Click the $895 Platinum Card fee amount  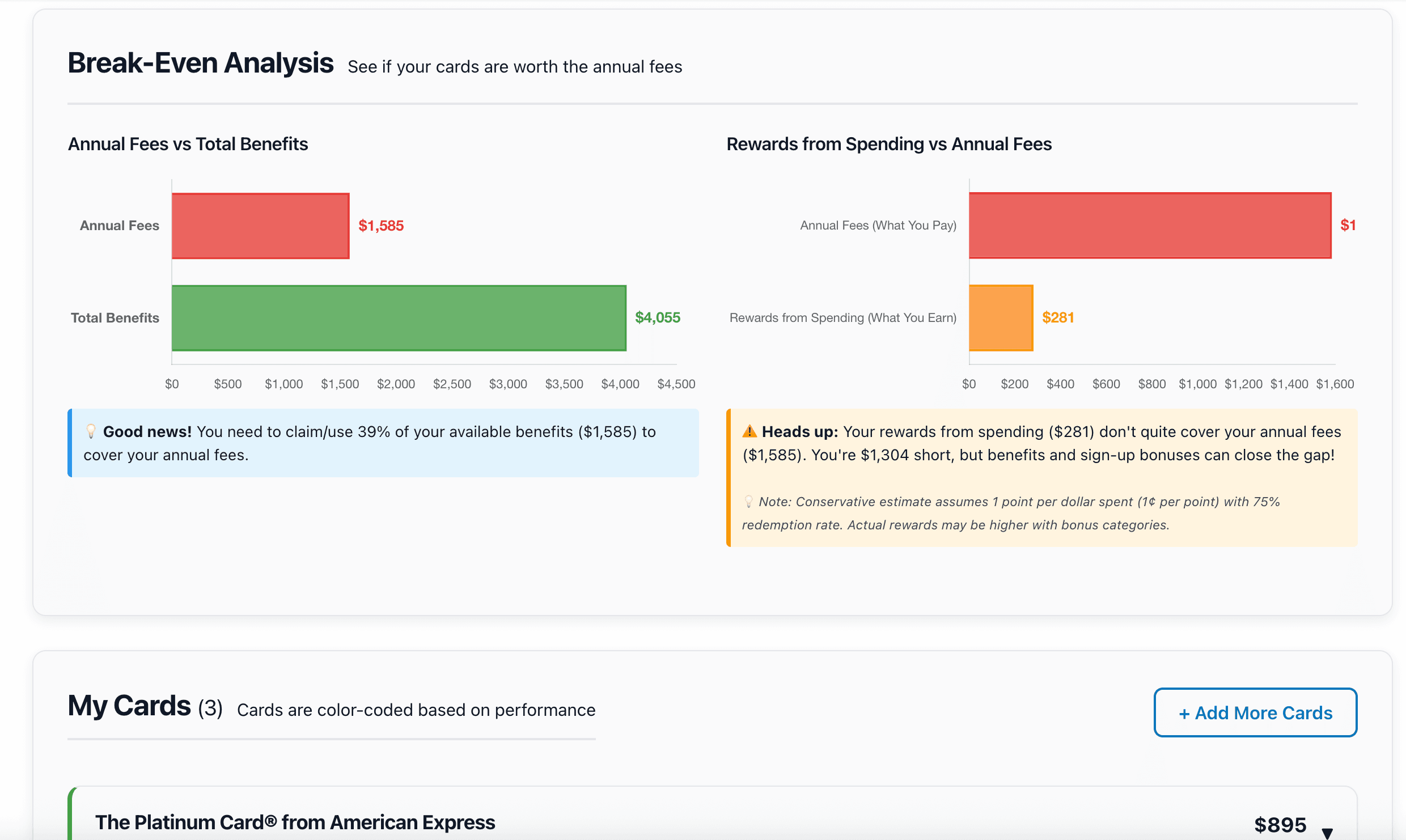click(x=1280, y=825)
